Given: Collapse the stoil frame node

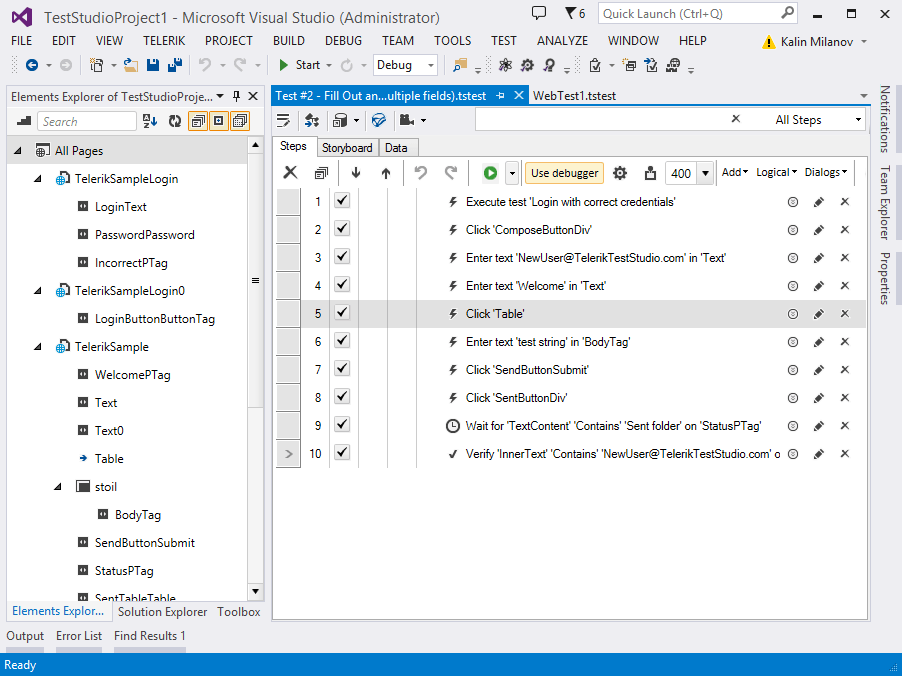Looking at the screenshot, I should click(58, 487).
